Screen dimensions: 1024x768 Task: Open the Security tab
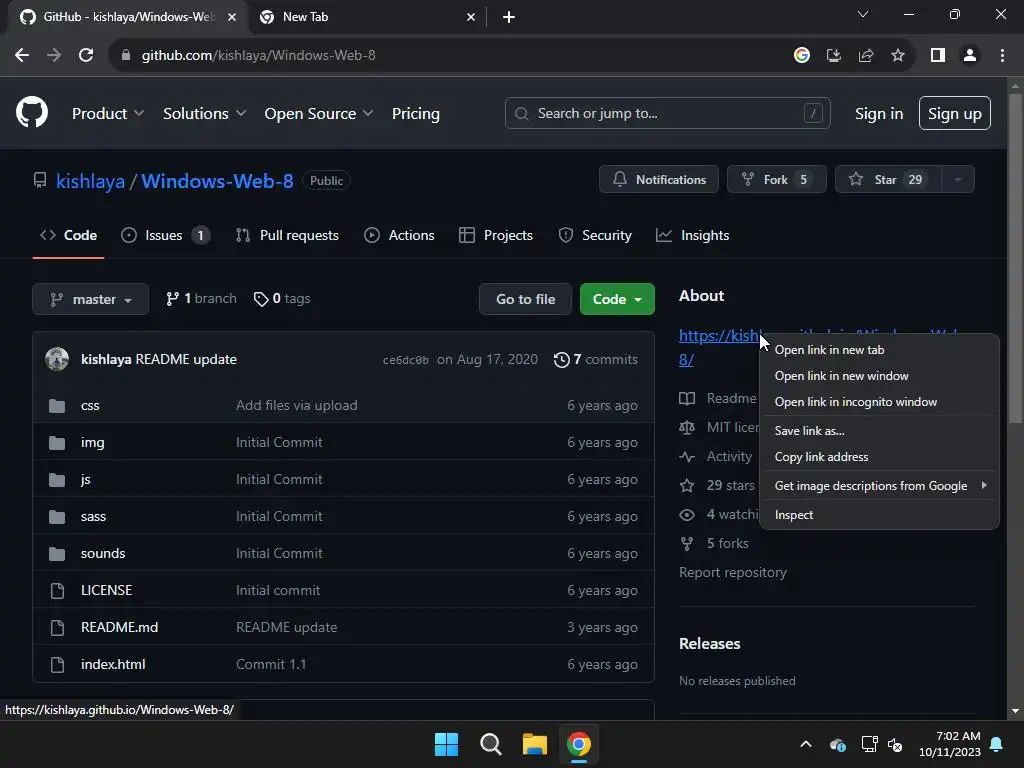click(x=595, y=235)
